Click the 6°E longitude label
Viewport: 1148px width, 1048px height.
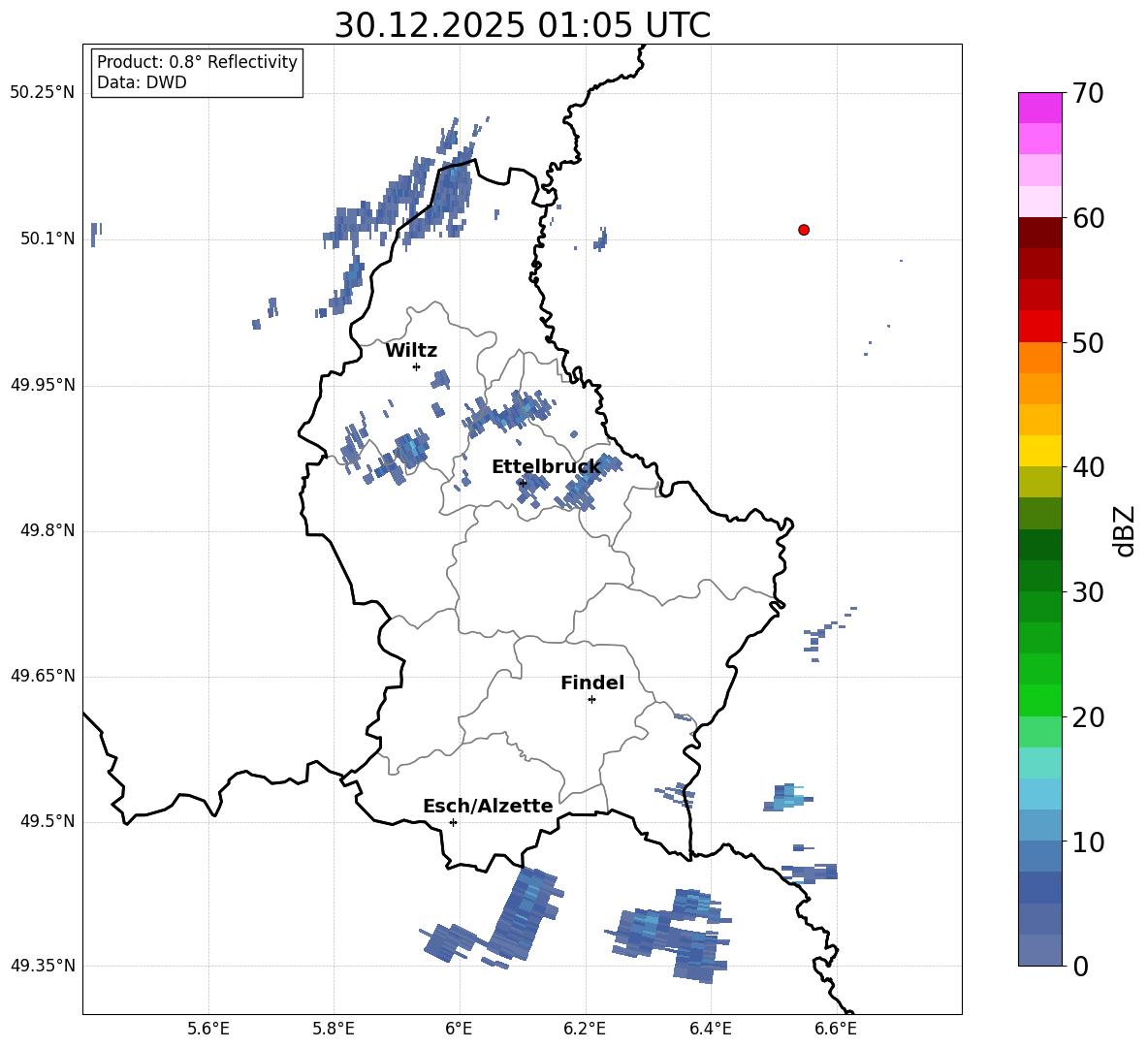pyautogui.click(x=459, y=1029)
